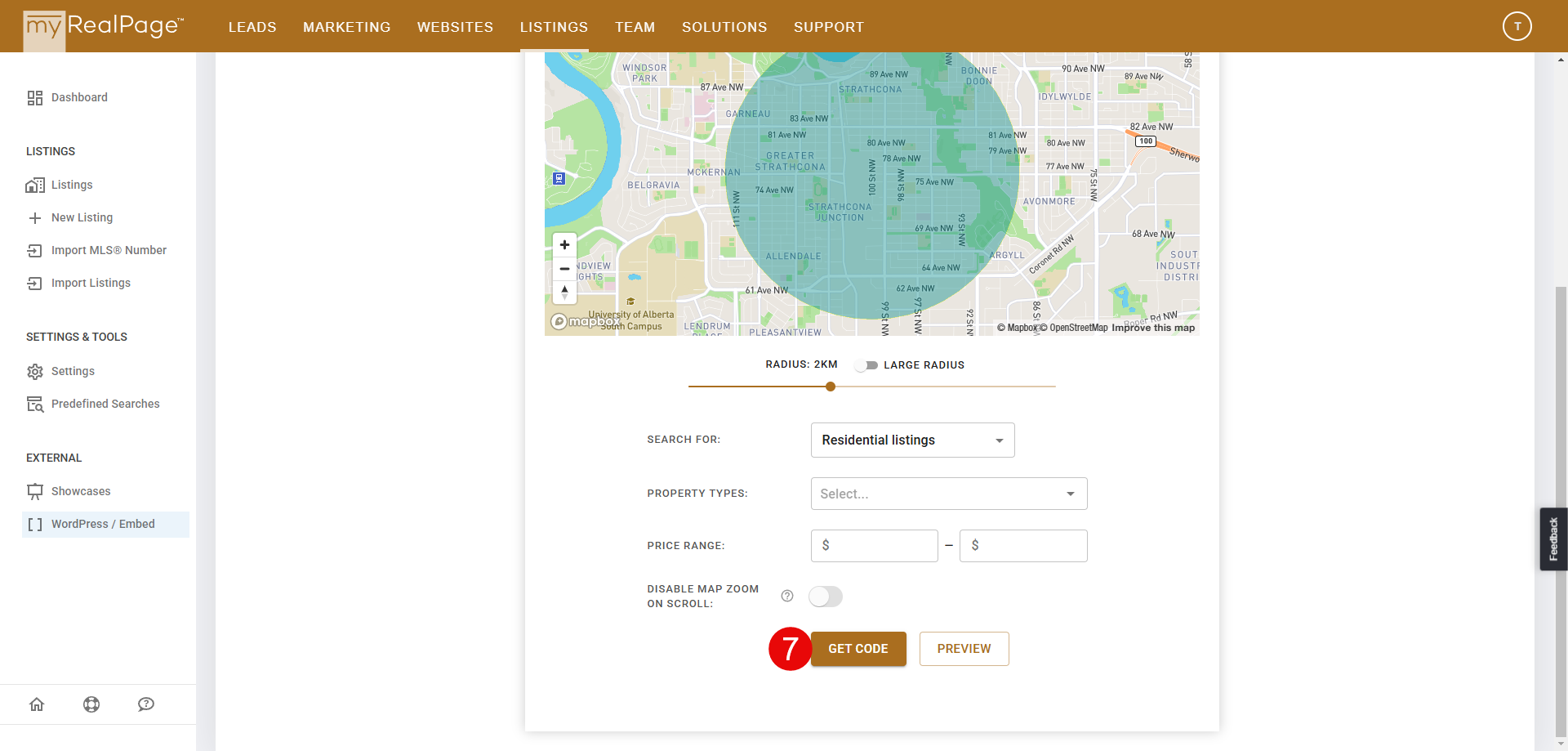Viewport: 1568px width, 751px height.
Task: Open the WEBSITES menu
Action: click(456, 27)
